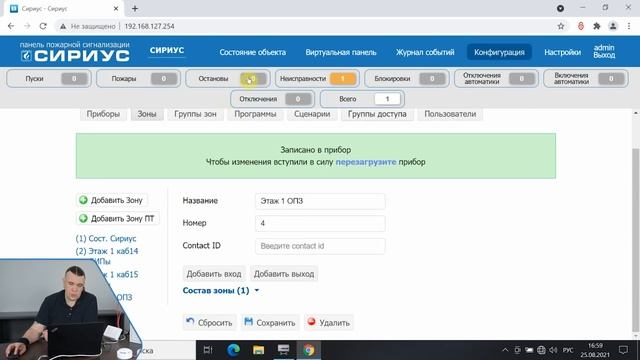Click the РУС language indicator
The height and width of the screenshot is (360, 640).
[x=568, y=350]
